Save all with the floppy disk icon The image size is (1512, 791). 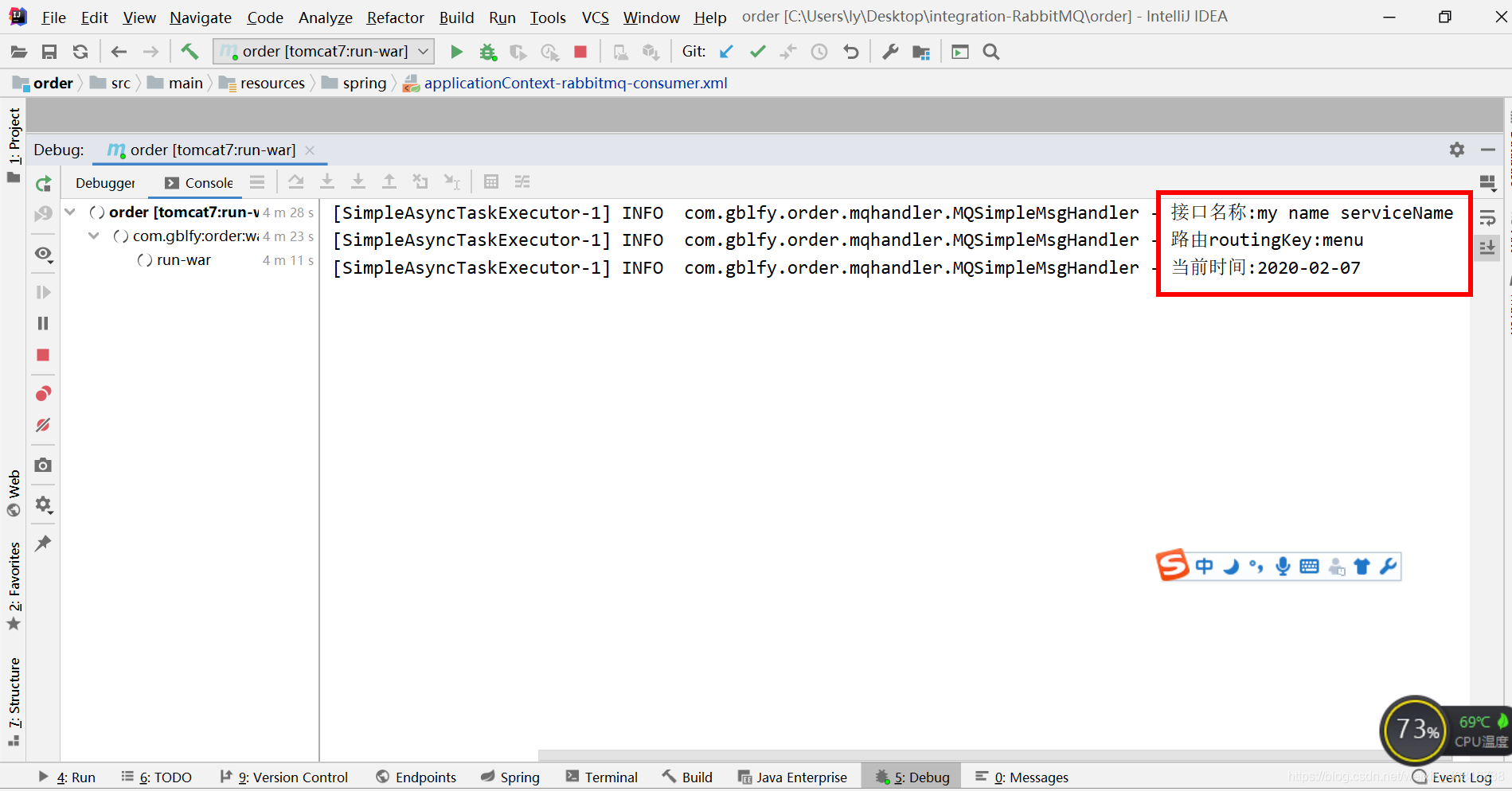pos(49,52)
